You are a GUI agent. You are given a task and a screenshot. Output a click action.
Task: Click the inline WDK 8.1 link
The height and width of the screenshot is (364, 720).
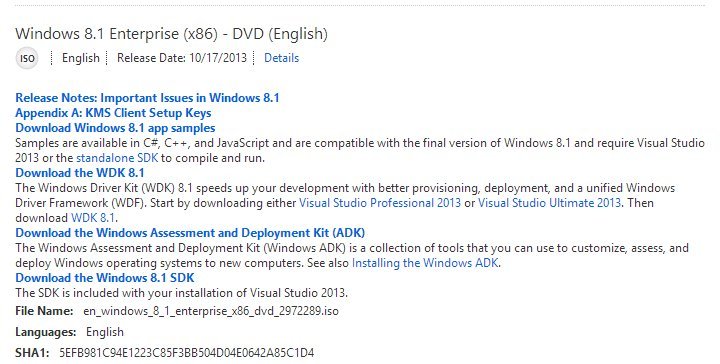tap(93, 218)
